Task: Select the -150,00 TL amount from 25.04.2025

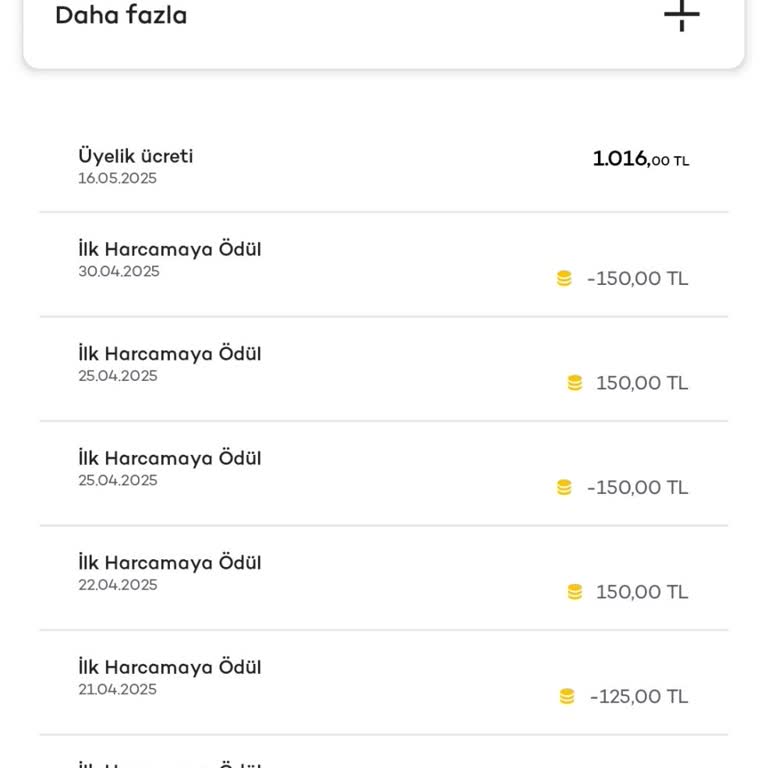Action: pos(637,488)
